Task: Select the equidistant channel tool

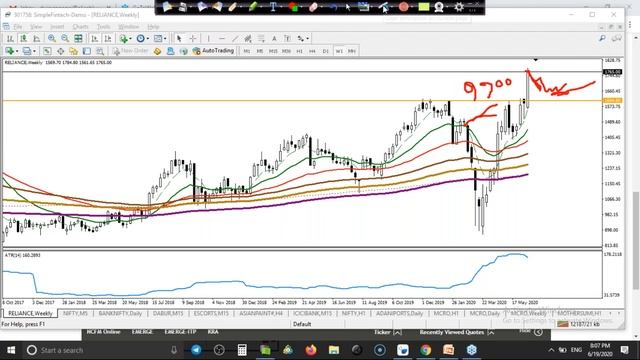Action: tap(248, 38)
